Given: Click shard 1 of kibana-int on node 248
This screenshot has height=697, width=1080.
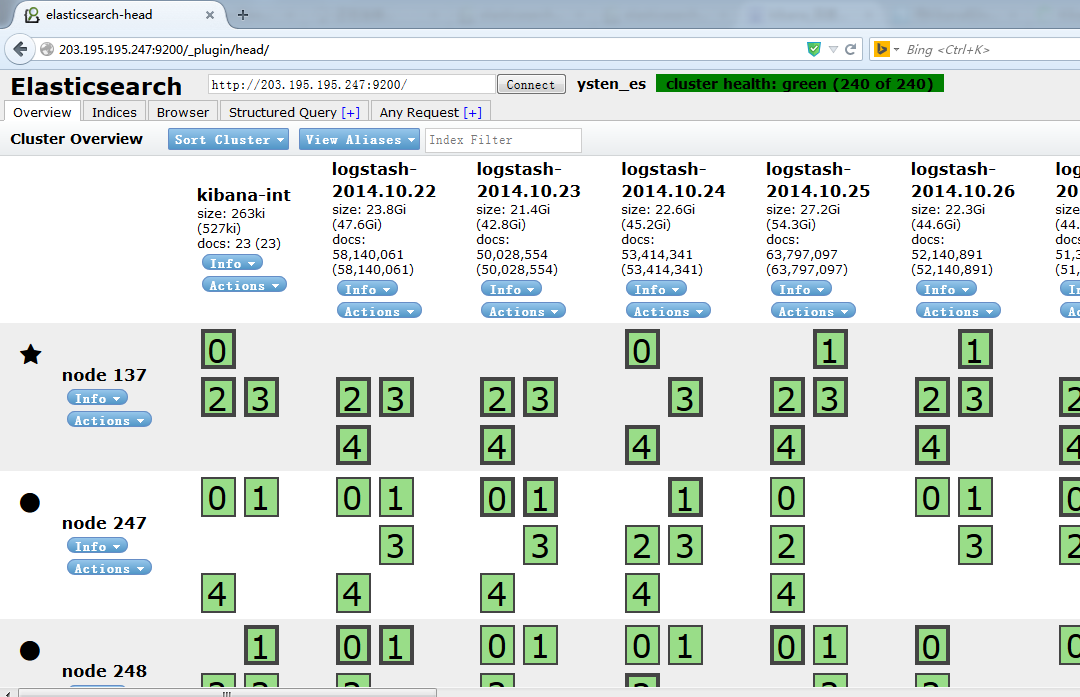Looking at the screenshot, I should pyautogui.click(x=261, y=645).
